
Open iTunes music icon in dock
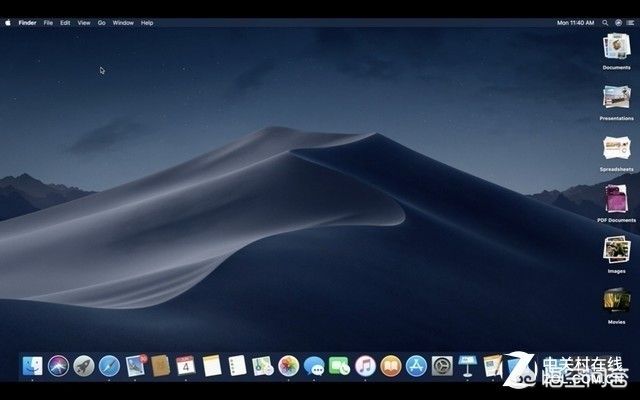point(365,366)
